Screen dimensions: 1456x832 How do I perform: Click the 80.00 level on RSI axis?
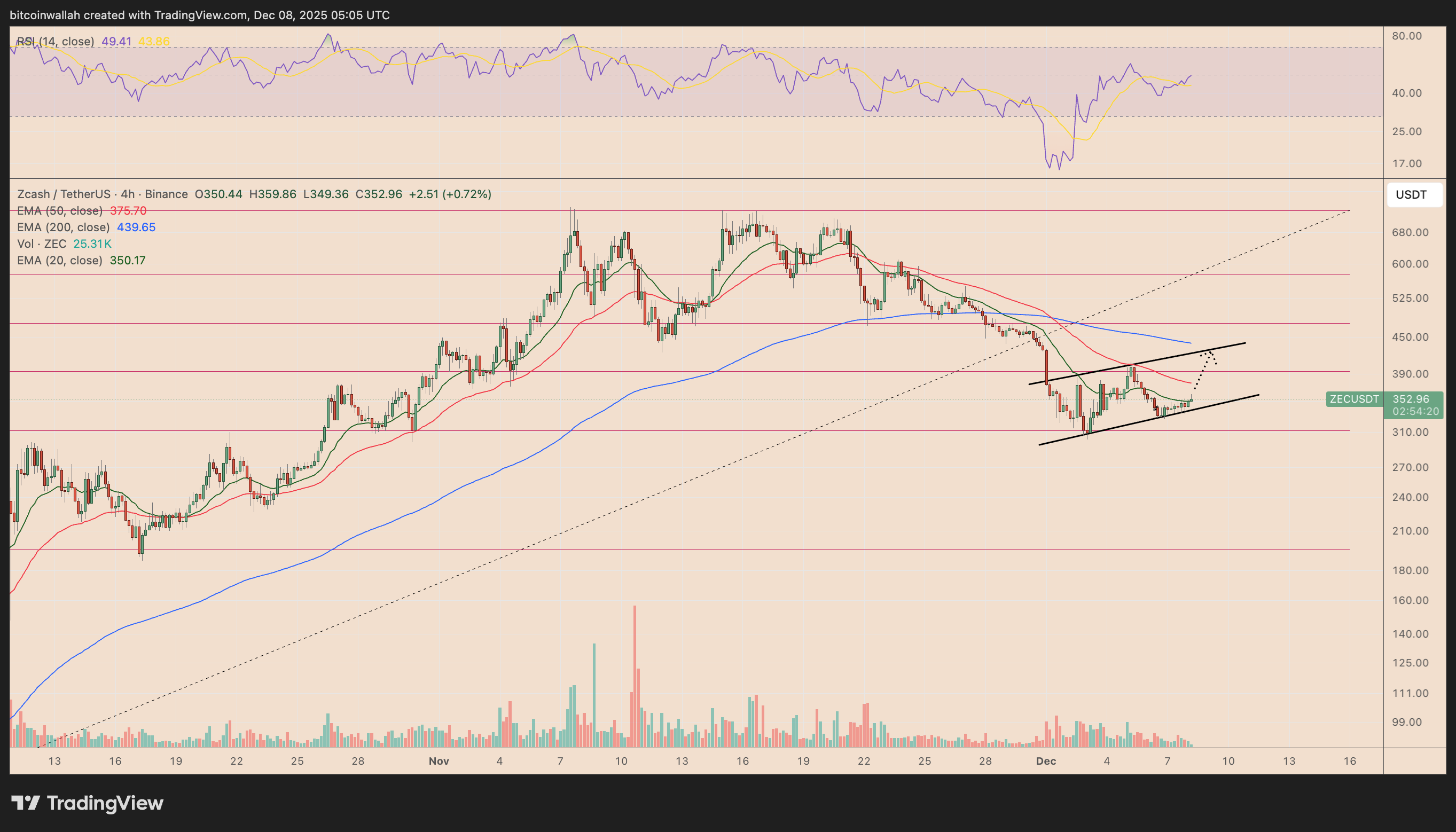click(x=1406, y=36)
